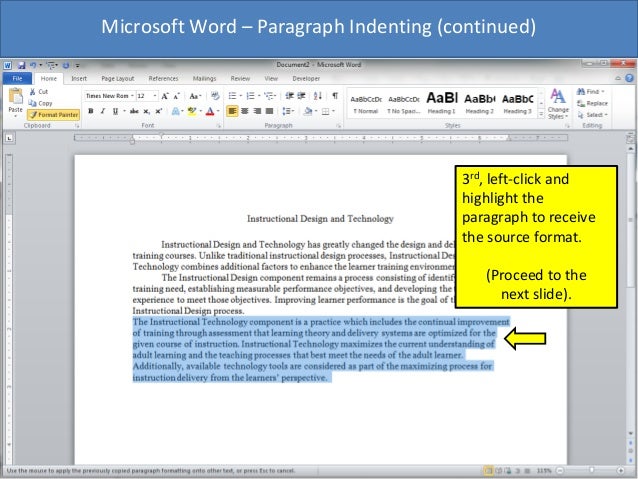
Task: Click the Grow Font icon
Action: coord(165,96)
